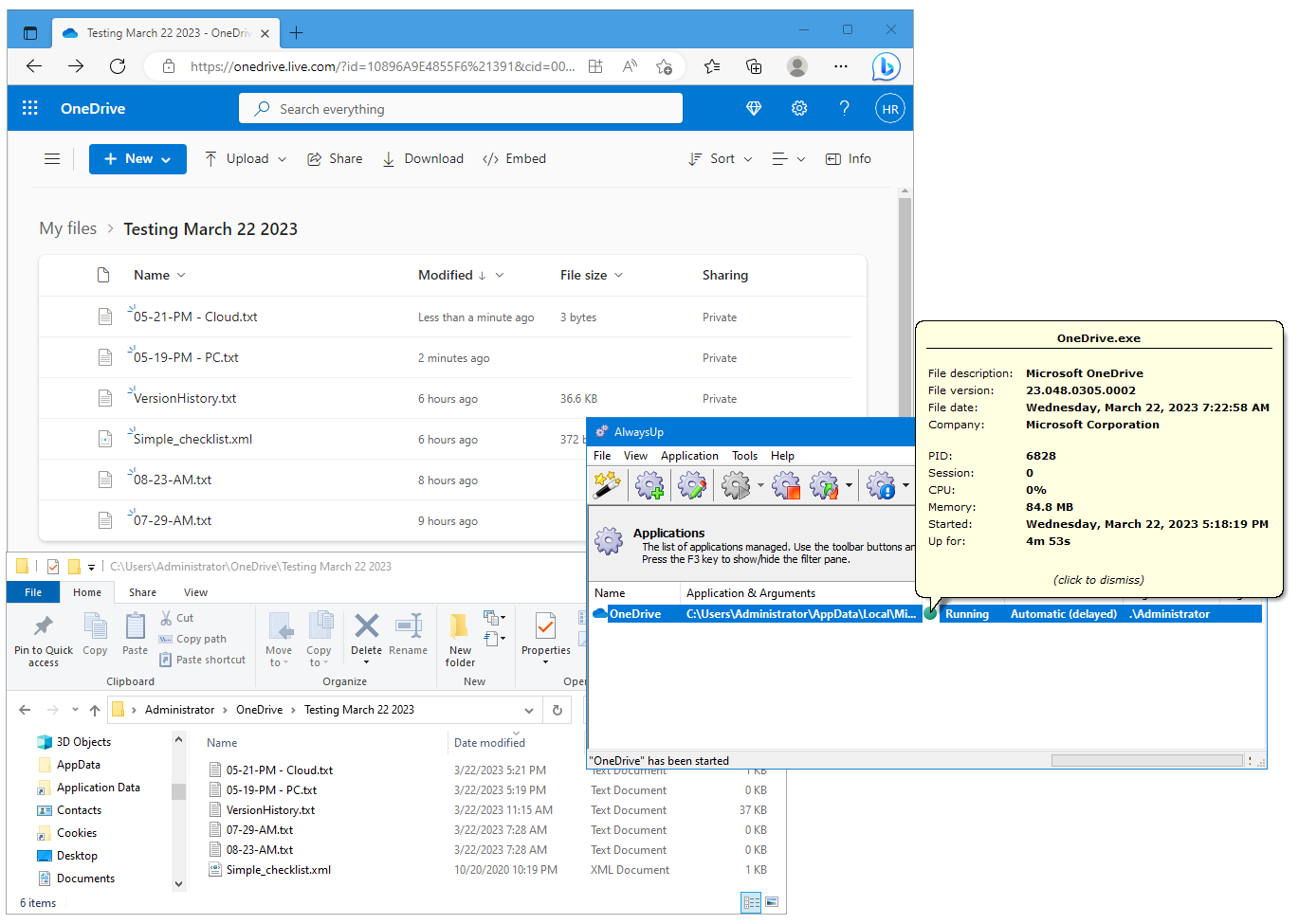Viewport: 1298px width, 924px height.
Task: Open AlwaysUp View menu
Action: tap(635, 456)
